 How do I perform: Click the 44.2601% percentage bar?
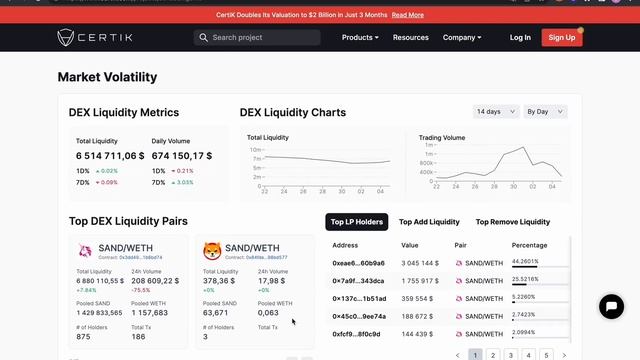540,267
